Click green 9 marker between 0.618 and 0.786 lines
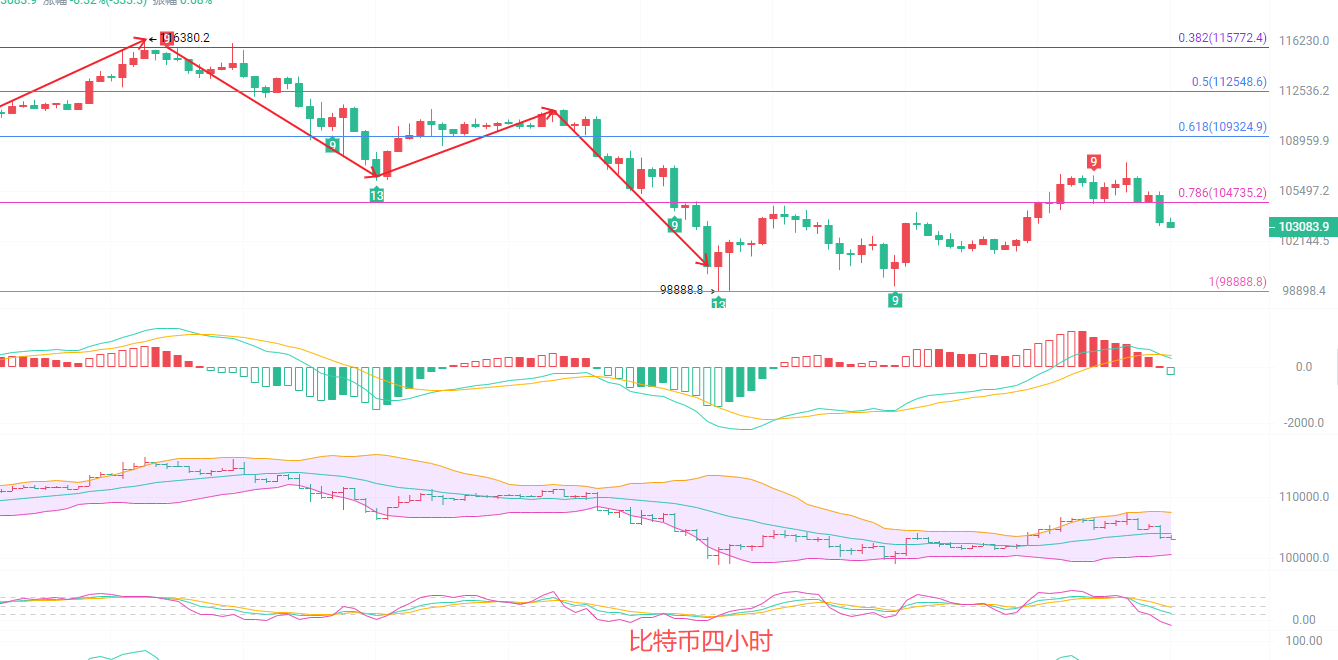 pyautogui.click(x=332, y=145)
